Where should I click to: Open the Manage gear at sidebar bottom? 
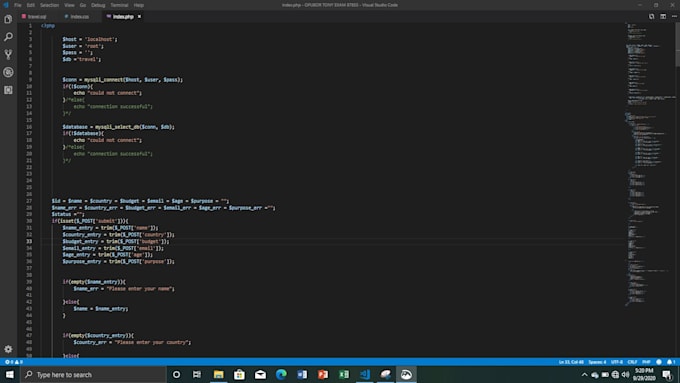pyautogui.click(x=8, y=349)
